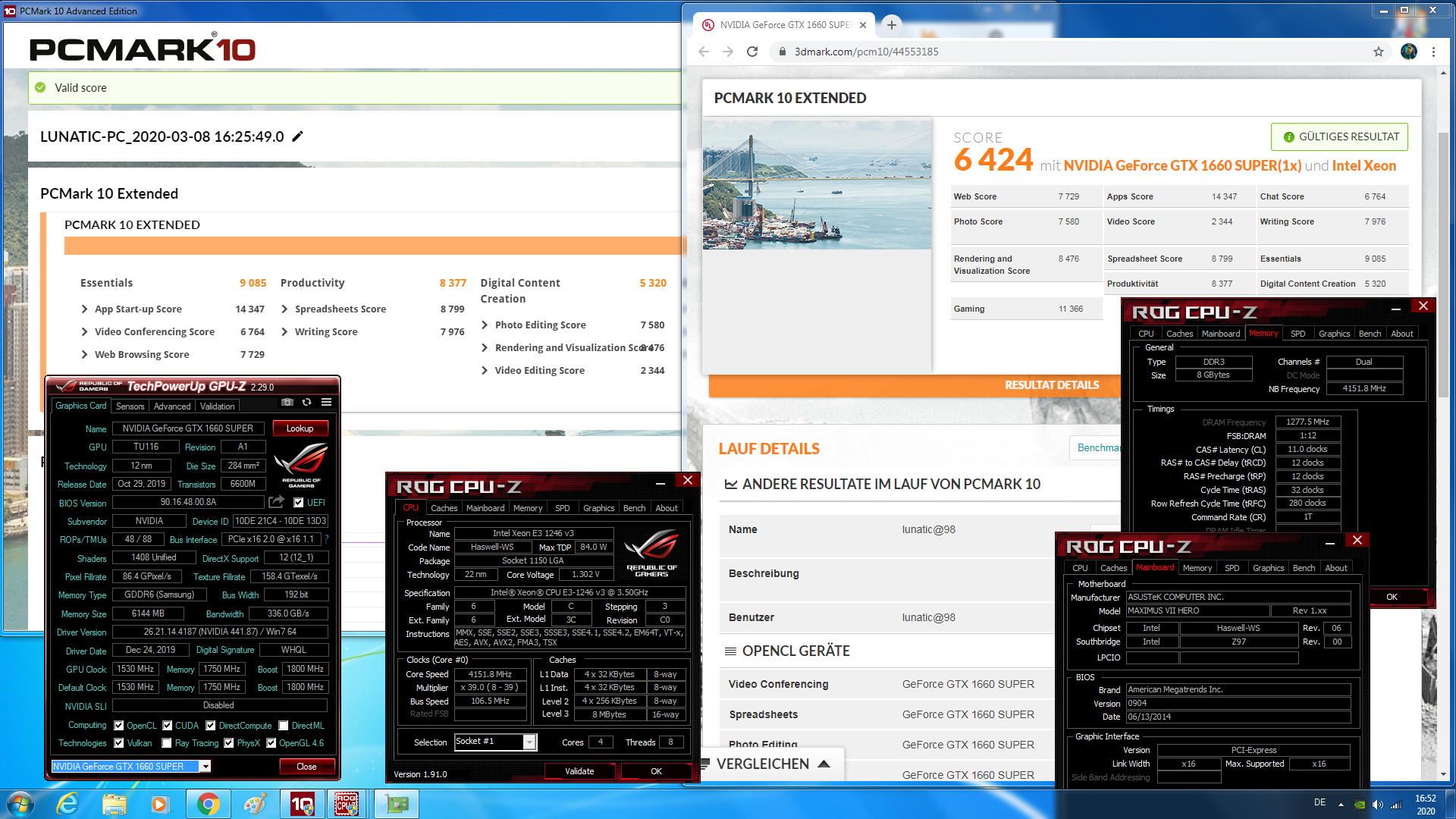Click the GÜLTIGES RESULTAT badge
The image size is (1456, 819).
coord(1339,136)
